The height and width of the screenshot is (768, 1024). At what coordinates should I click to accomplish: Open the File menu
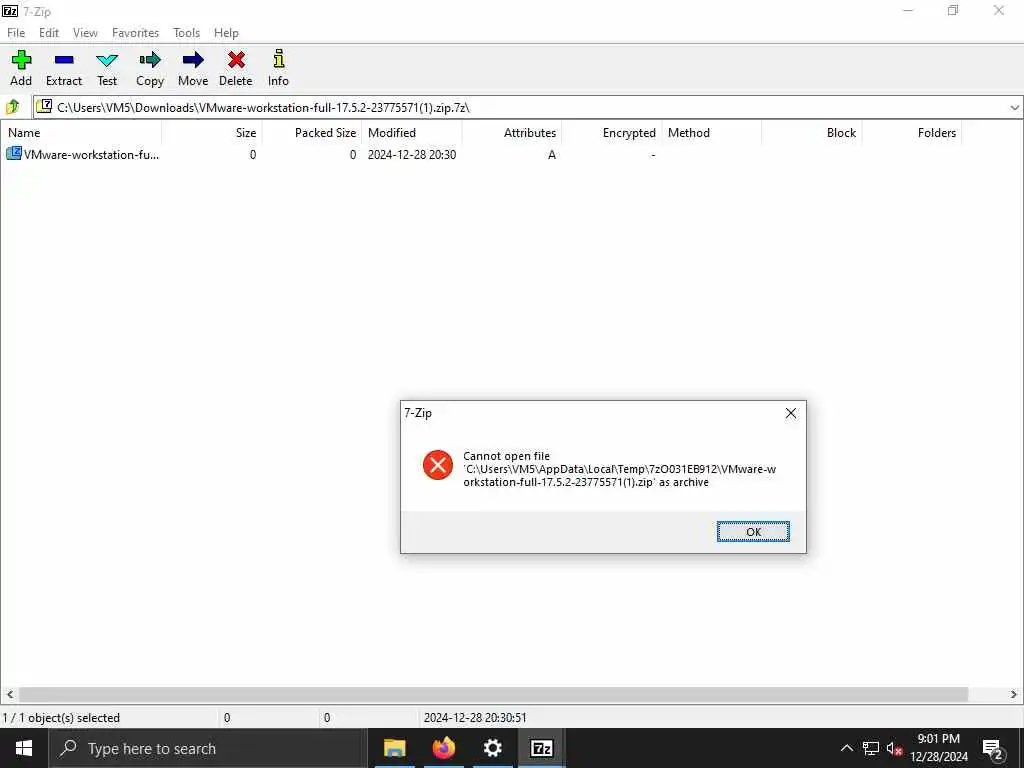(x=16, y=33)
